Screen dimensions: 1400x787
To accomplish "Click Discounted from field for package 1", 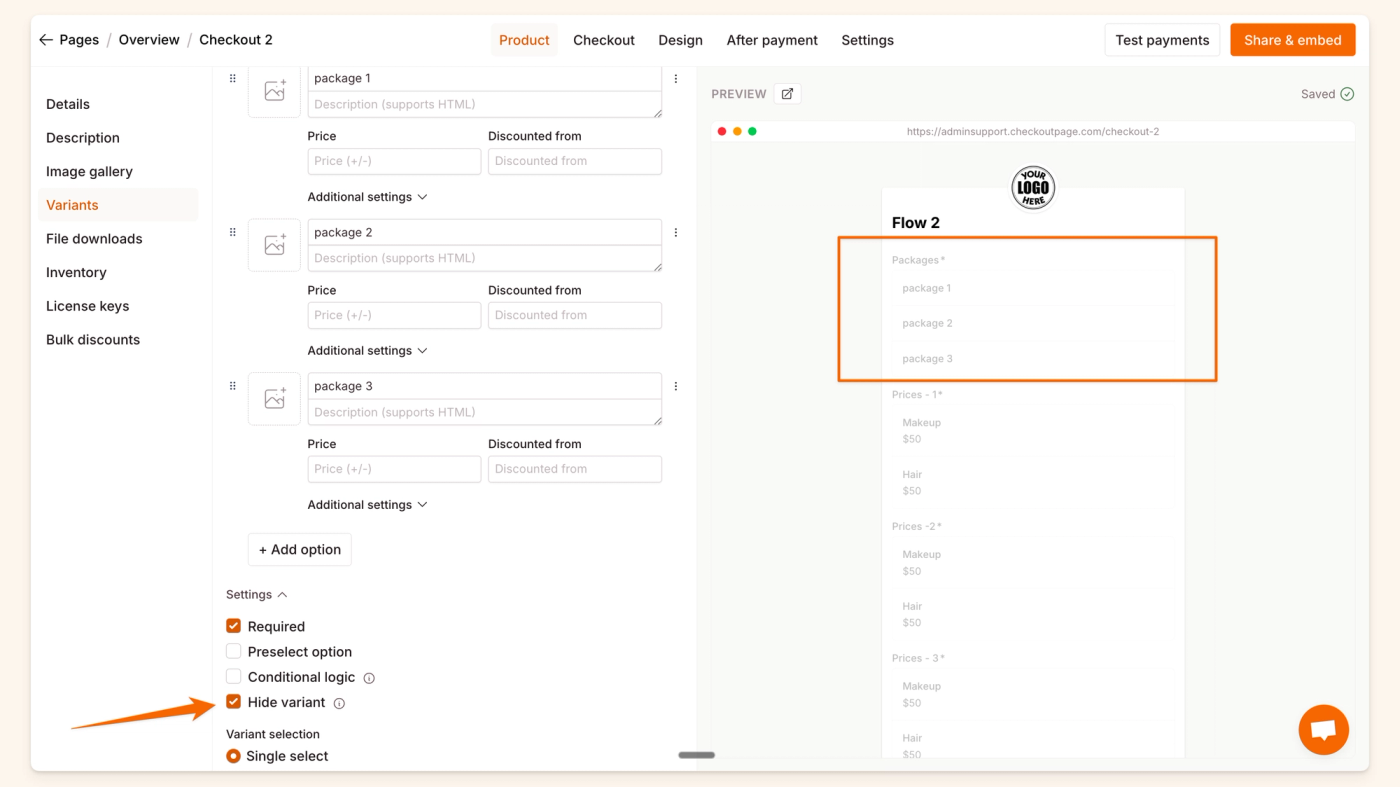I will coord(575,161).
